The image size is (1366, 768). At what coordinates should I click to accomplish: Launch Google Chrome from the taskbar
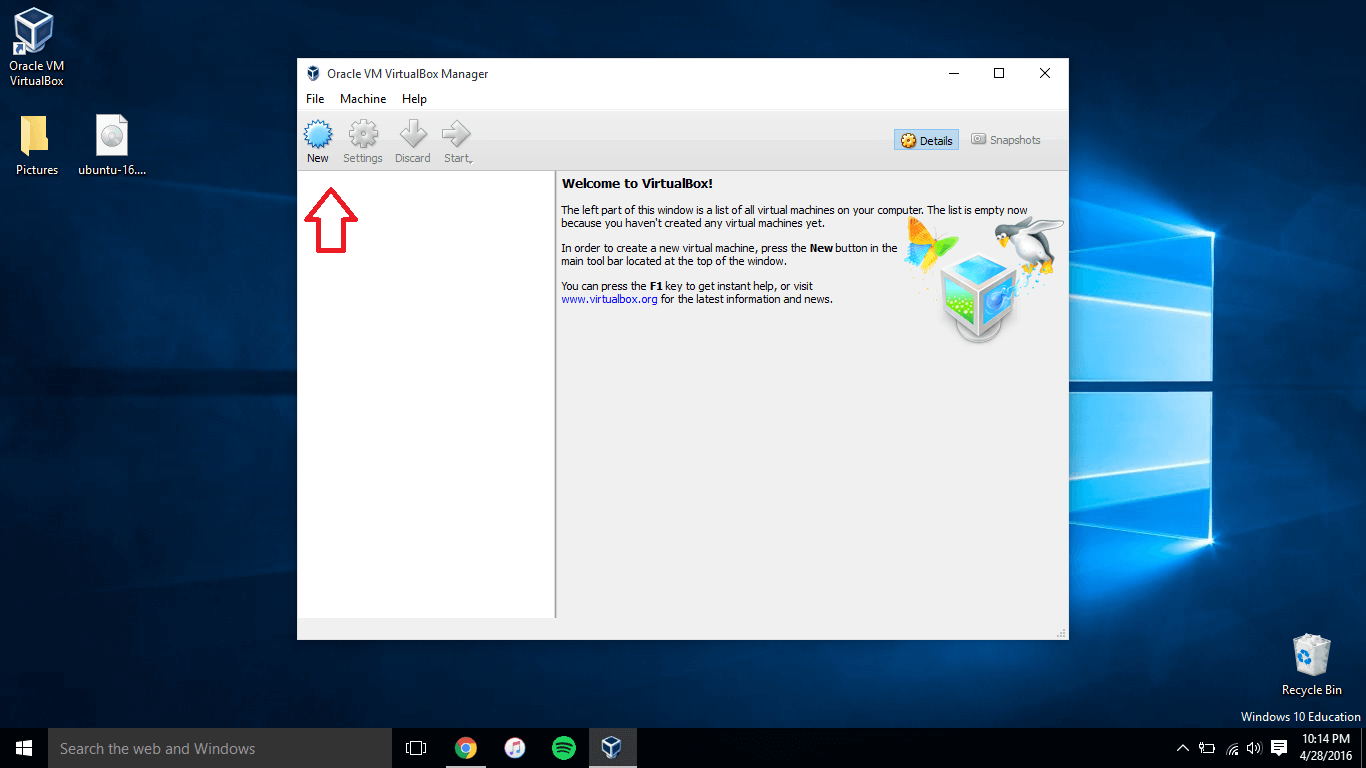pyautogui.click(x=465, y=747)
